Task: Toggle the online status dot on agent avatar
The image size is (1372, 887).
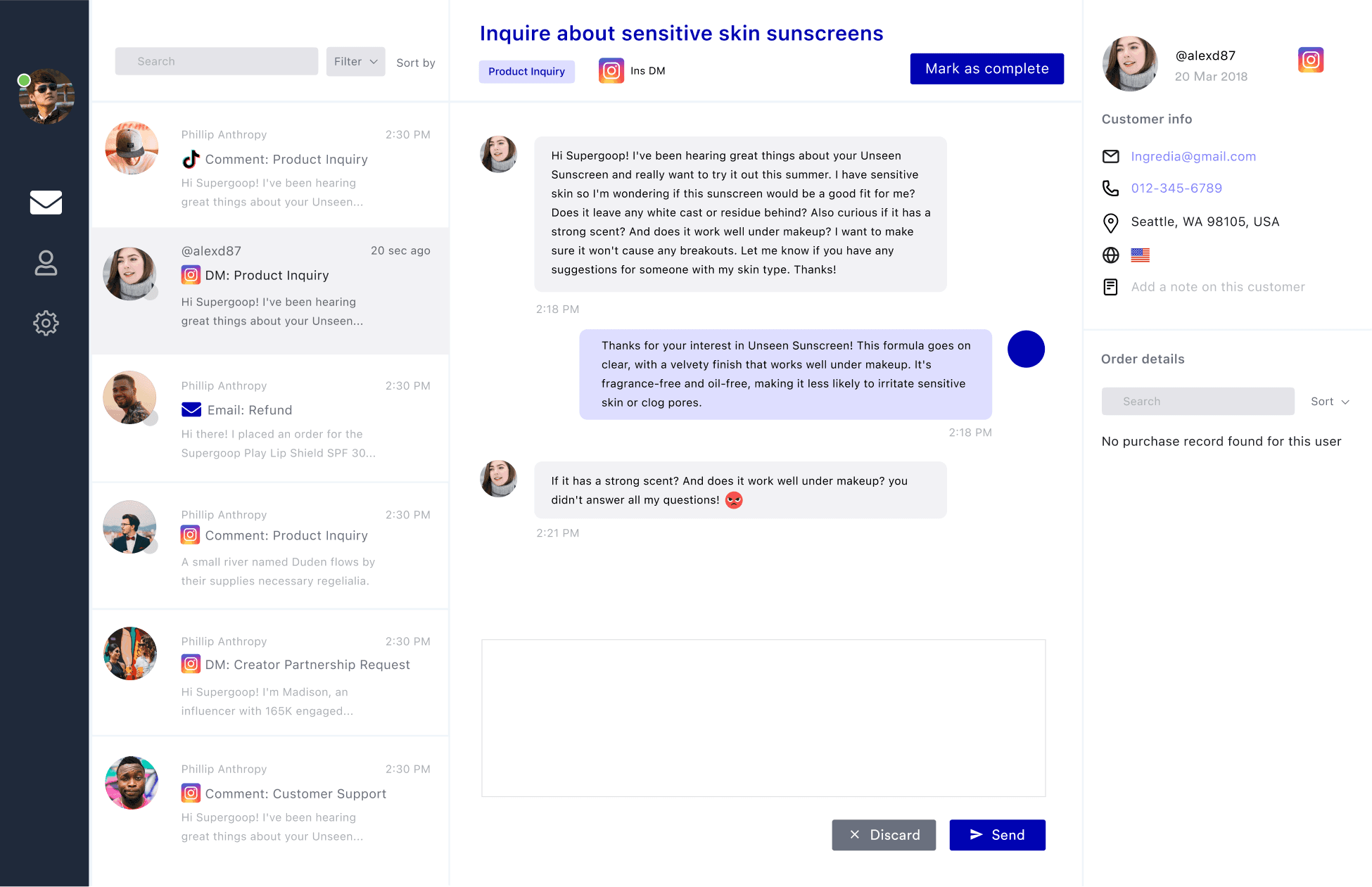Action: point(24,80)
